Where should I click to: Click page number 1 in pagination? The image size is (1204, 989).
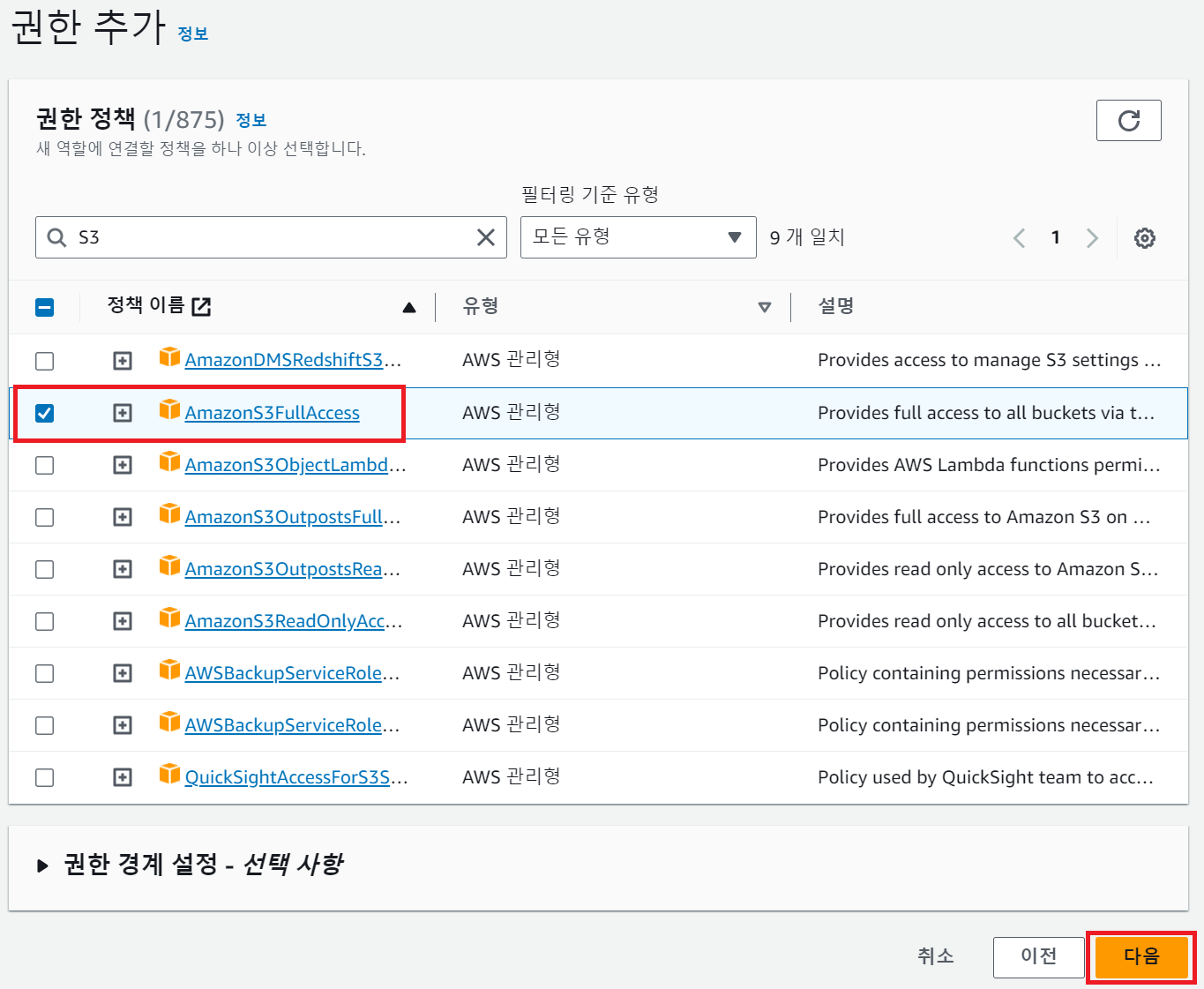click(1055, 237)
